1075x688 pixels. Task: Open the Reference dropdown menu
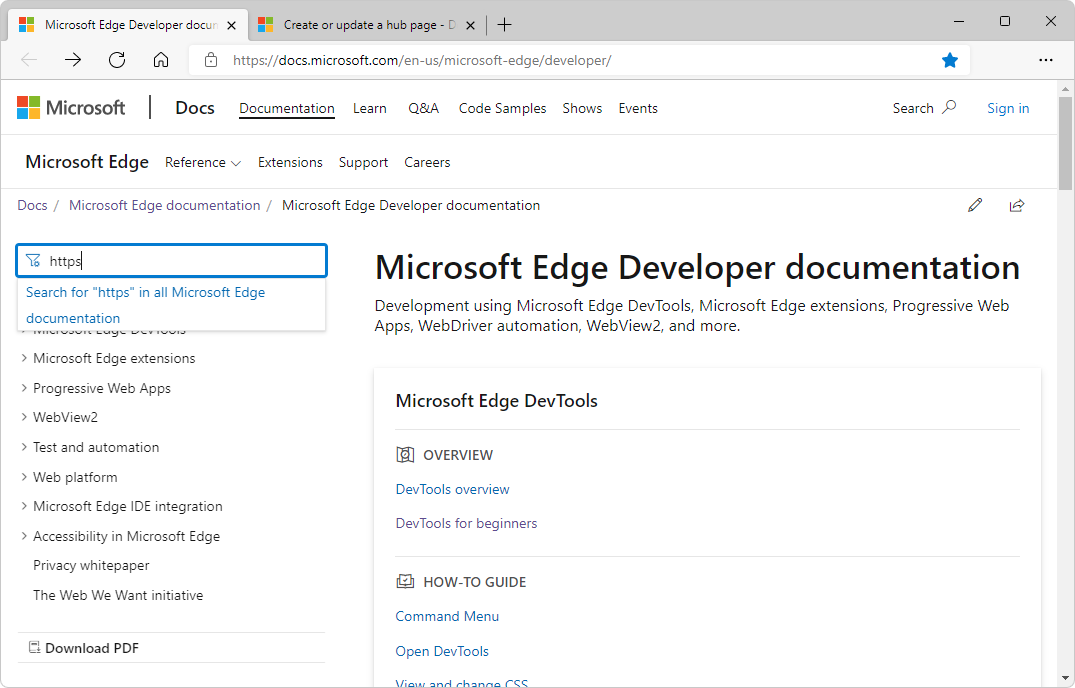[203, 162]
